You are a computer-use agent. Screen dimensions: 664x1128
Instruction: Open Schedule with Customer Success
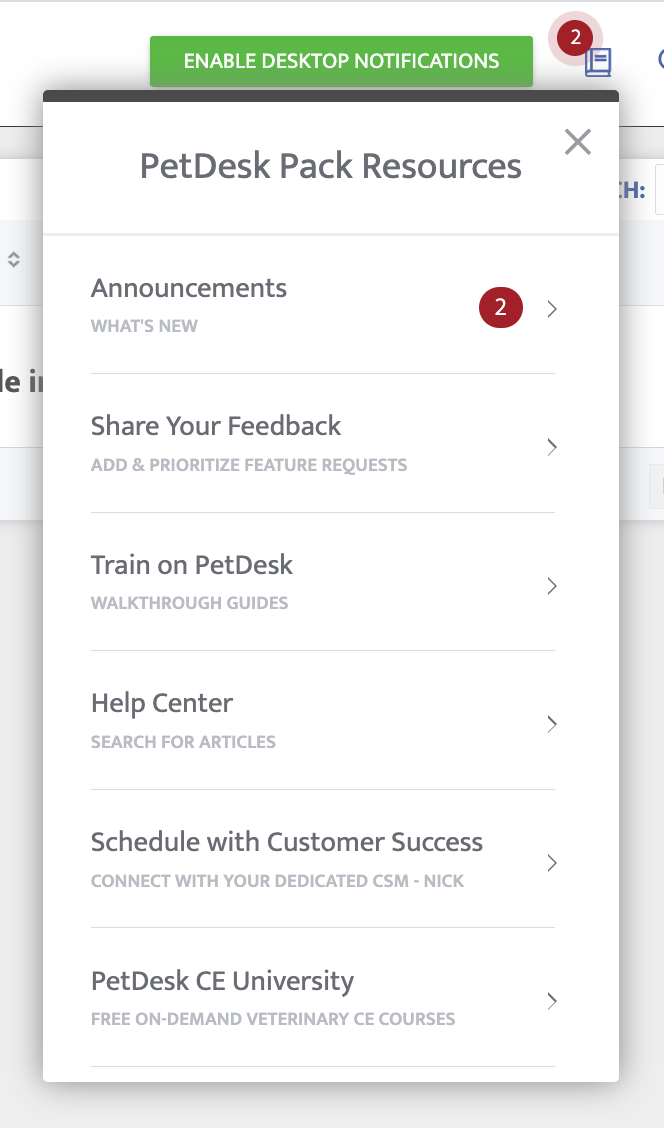pyautogui.click(x=287, y=842)
